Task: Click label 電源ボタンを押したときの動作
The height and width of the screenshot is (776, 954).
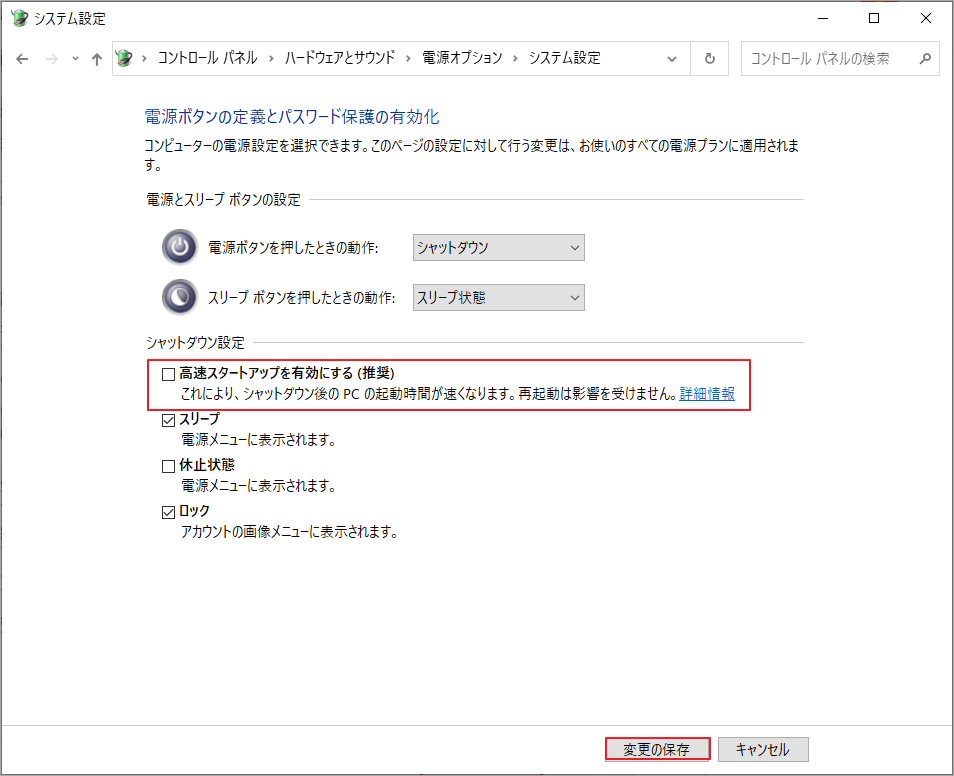Action: (x=293, y=248)
